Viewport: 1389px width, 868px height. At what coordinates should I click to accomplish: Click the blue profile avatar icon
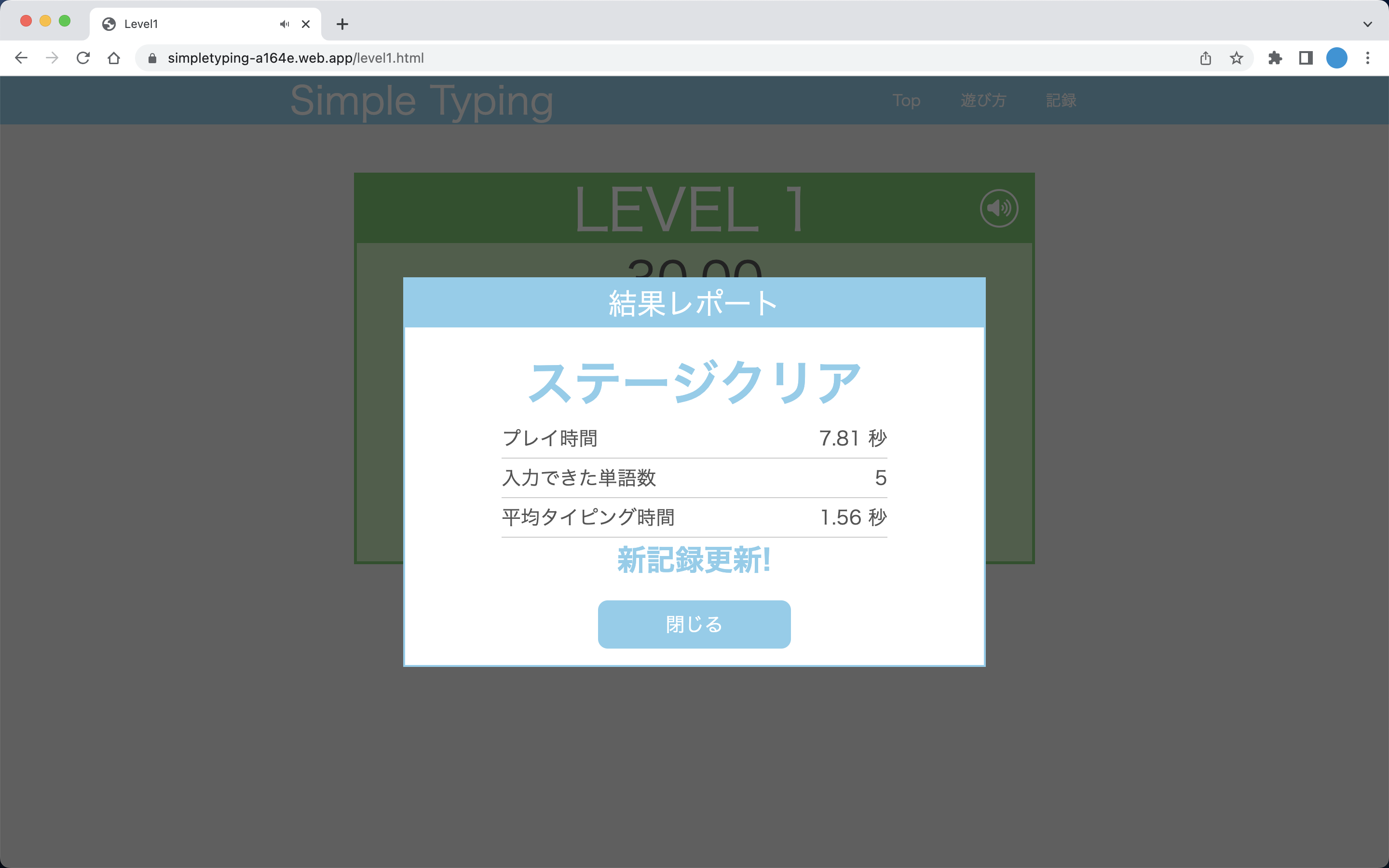coord(1337,57)
